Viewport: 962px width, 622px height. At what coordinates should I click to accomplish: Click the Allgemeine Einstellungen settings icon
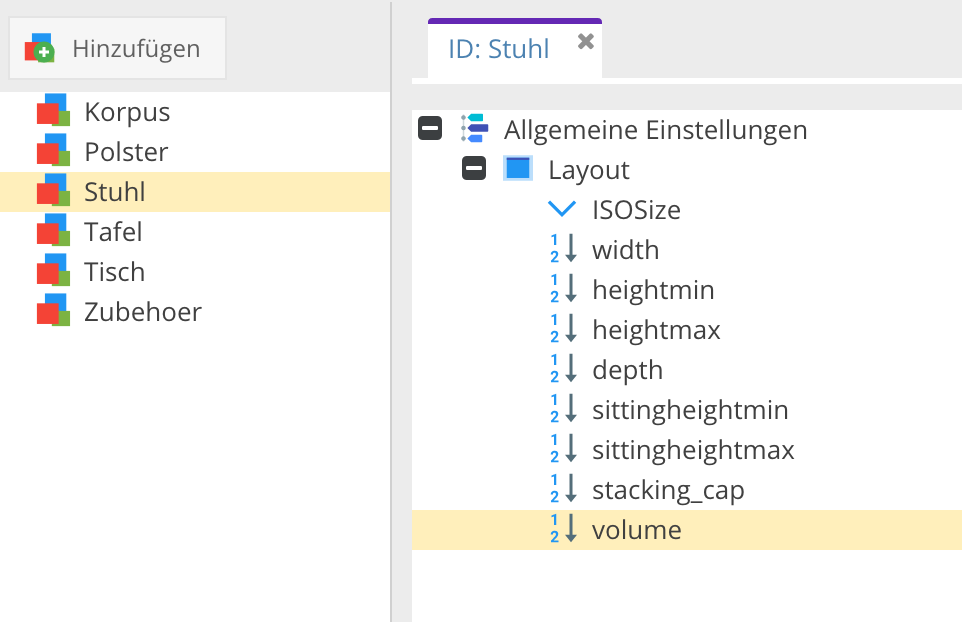tap(474, 129)
